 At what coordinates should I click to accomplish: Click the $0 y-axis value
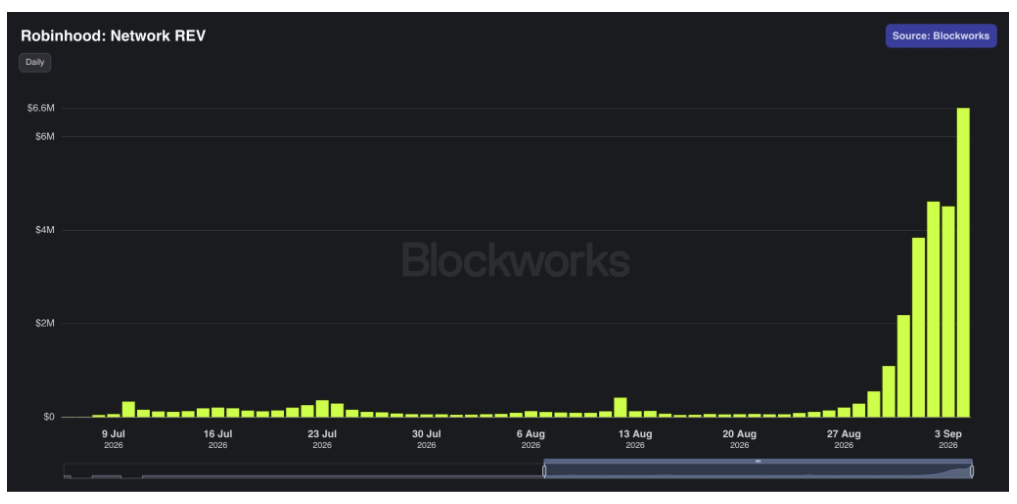49,417
